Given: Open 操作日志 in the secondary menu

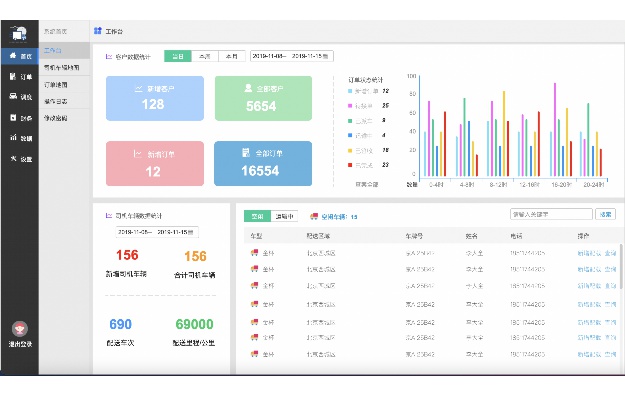Looking at the screenshot, I should tap(64, 101).
